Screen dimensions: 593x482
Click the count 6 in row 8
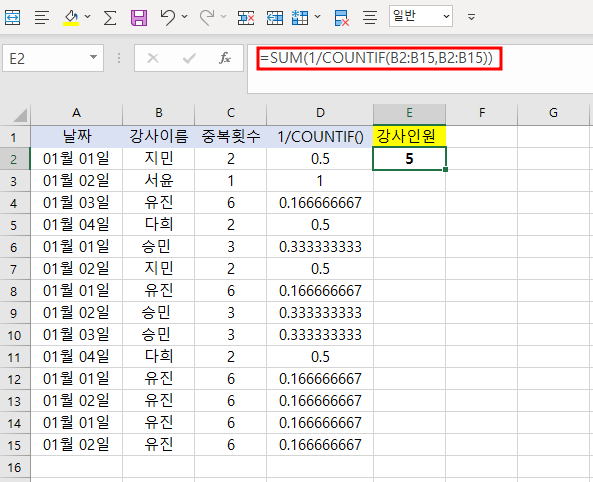click(230, 291)
